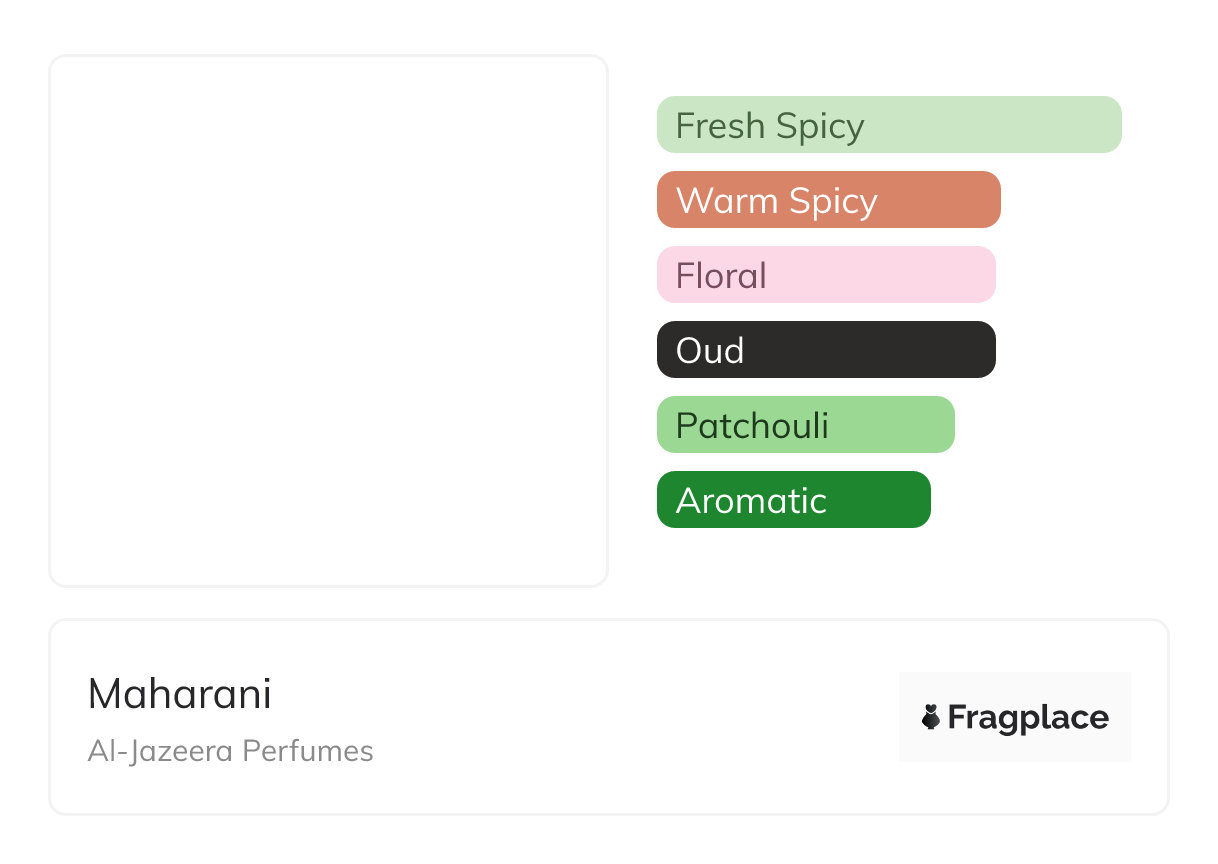Click the Fragplace perfume bottle logo icon
1218x864 pixels.
tap(932, 717)
